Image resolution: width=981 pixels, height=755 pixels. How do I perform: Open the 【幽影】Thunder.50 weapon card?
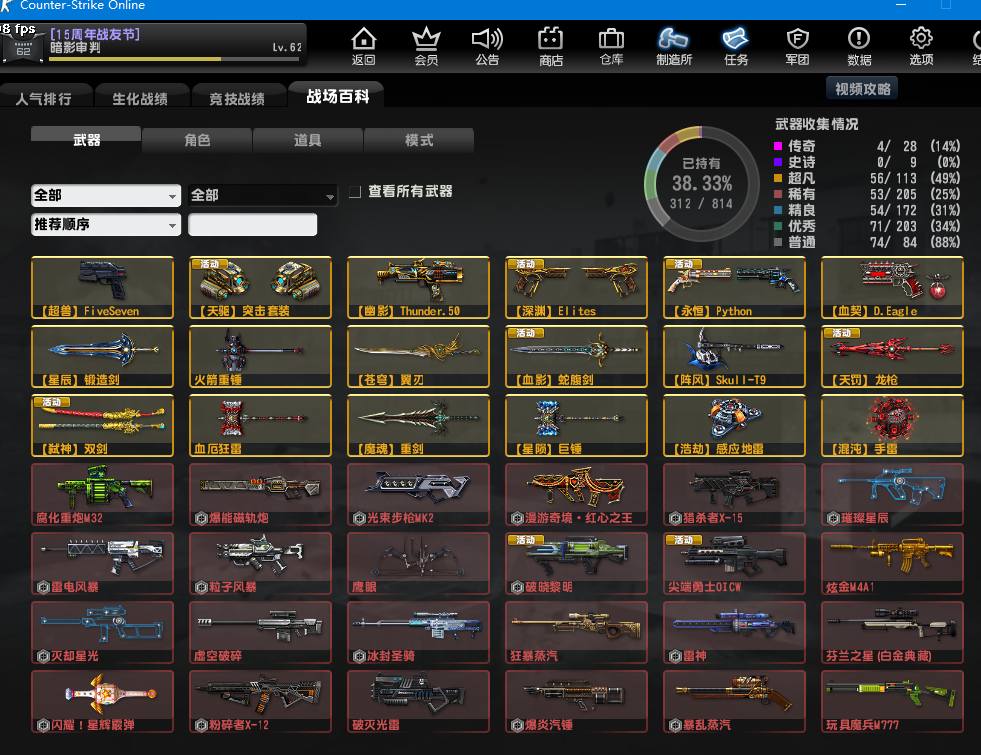tap(419, 288)
